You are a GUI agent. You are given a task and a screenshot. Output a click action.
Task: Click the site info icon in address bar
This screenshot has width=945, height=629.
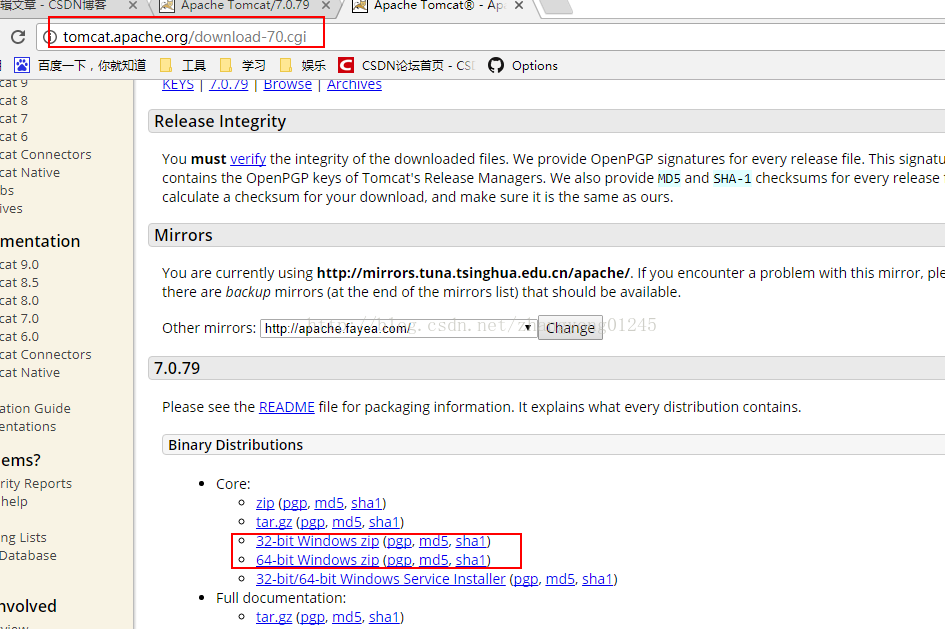tap(51, 37)
